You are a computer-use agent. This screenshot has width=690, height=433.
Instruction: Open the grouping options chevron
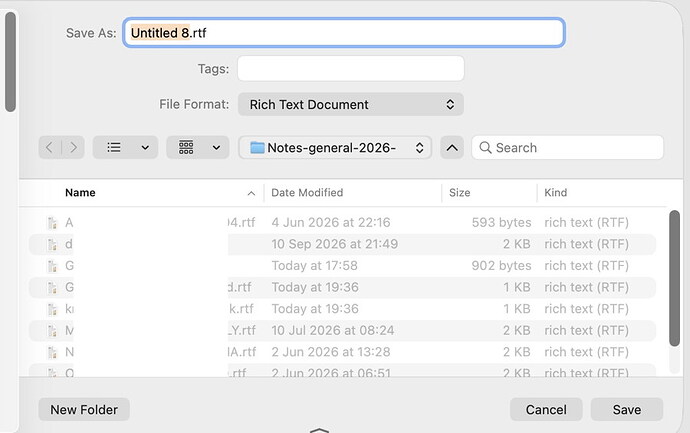[217, 147]
